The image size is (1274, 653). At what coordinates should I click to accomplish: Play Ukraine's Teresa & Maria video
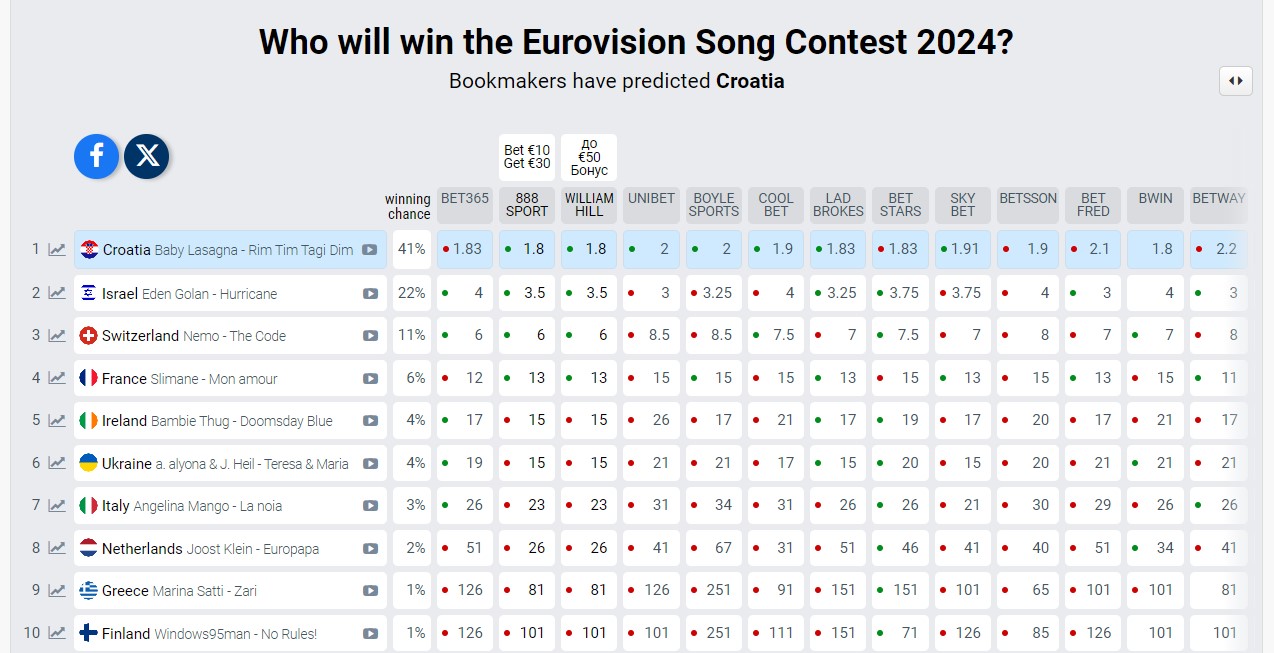[370, 464]
